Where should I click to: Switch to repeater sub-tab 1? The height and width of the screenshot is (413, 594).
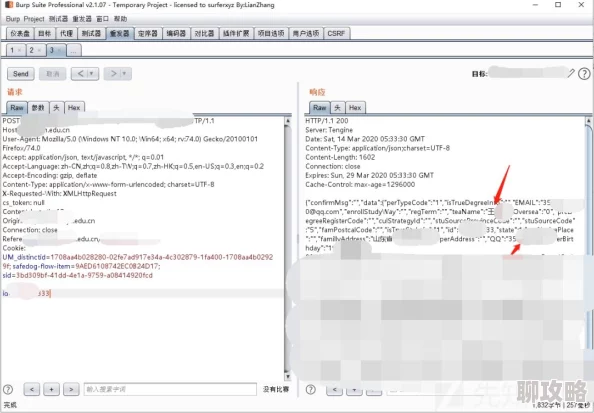pyautogui.click(x=12, y=50)
